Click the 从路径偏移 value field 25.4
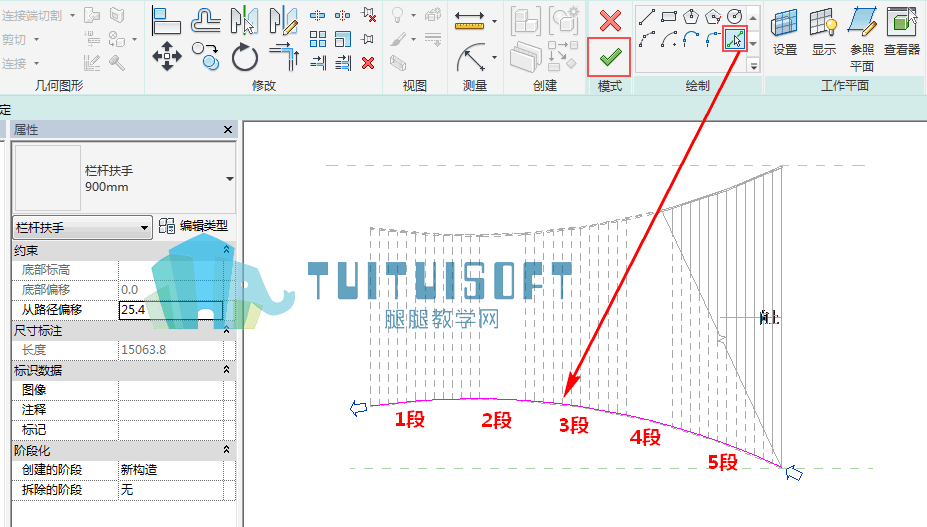Image resolution: width=927 pixels, height=527 pixels. tap(171, 310)
